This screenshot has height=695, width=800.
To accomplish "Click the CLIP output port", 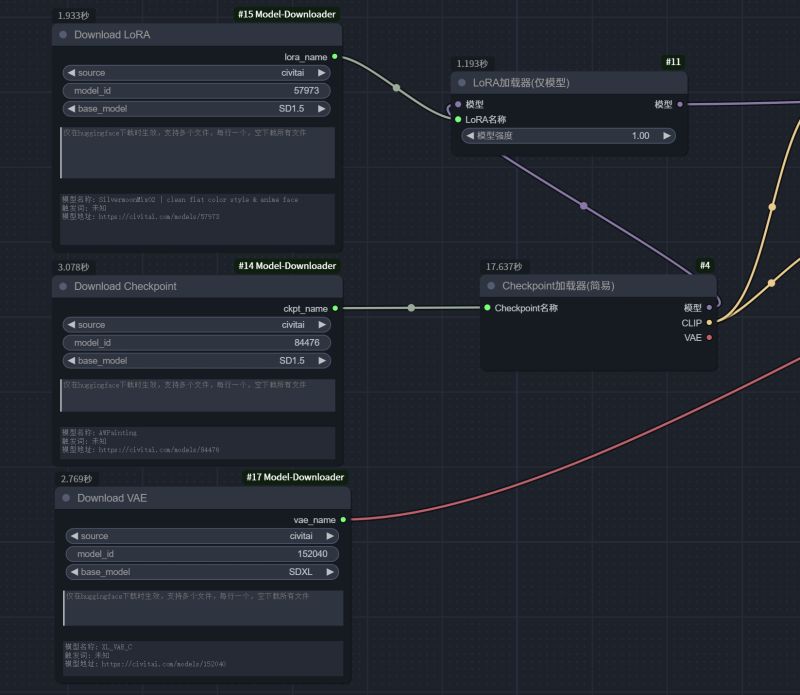I will 709,322.
